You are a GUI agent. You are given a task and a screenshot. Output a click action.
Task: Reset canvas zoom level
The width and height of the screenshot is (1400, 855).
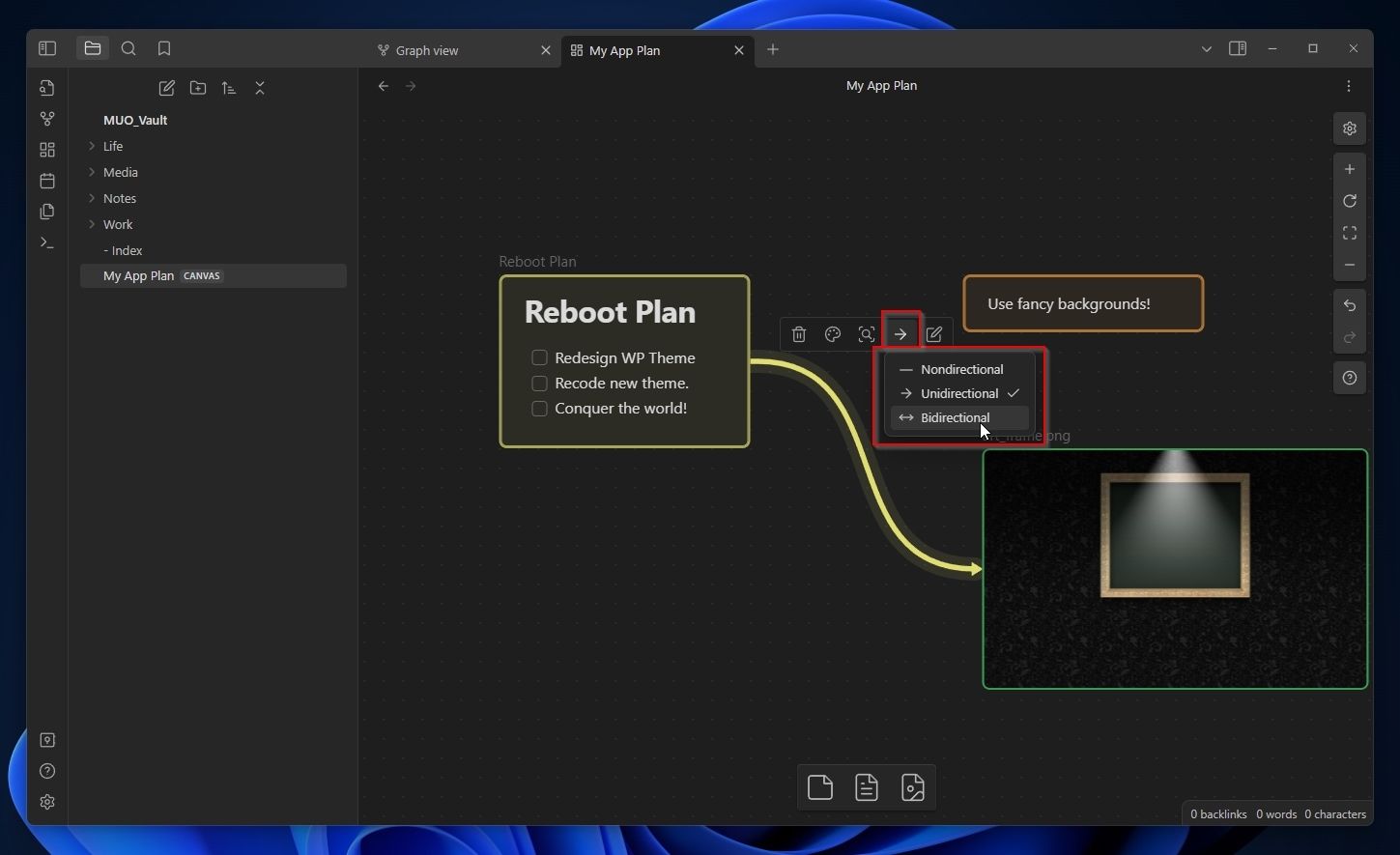[1350, 201]
